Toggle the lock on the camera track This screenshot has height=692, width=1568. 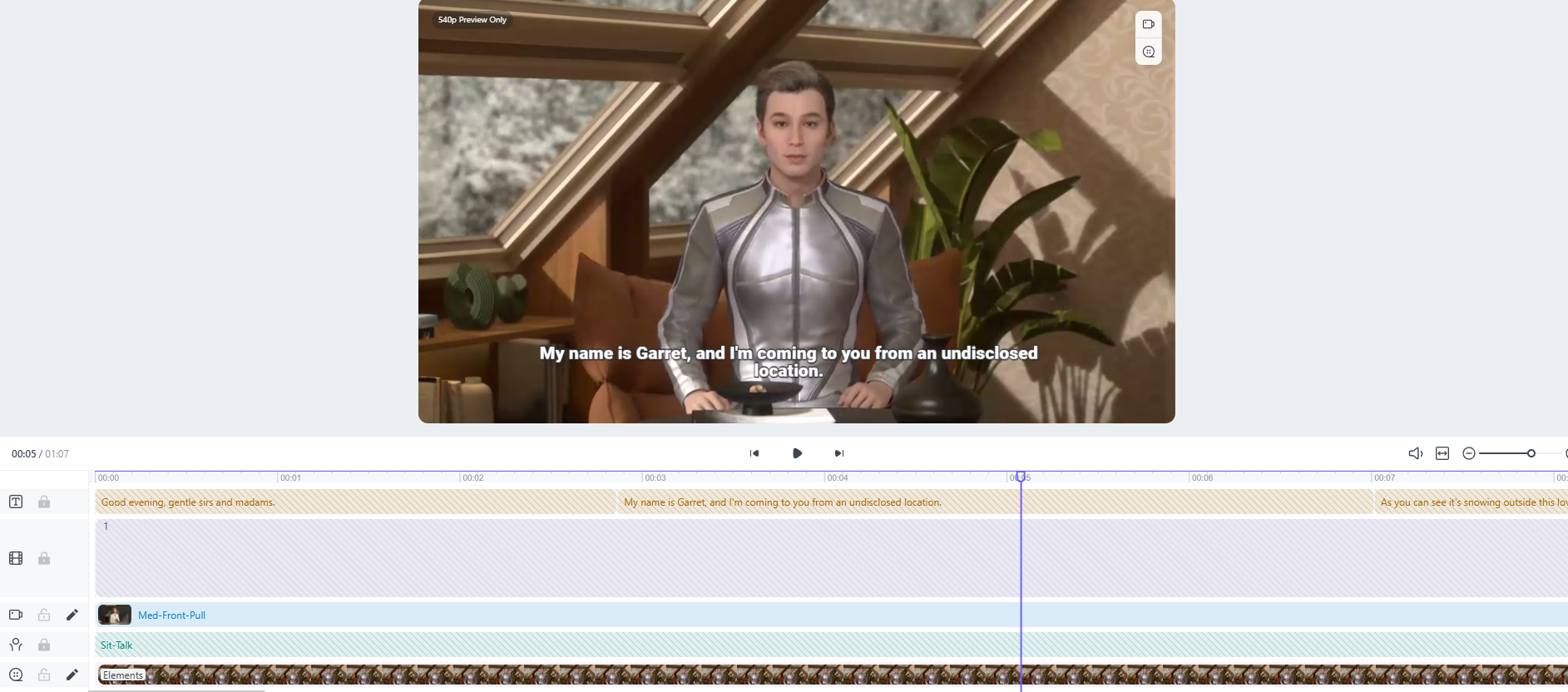pyautogui.click(x=44, y=615)
